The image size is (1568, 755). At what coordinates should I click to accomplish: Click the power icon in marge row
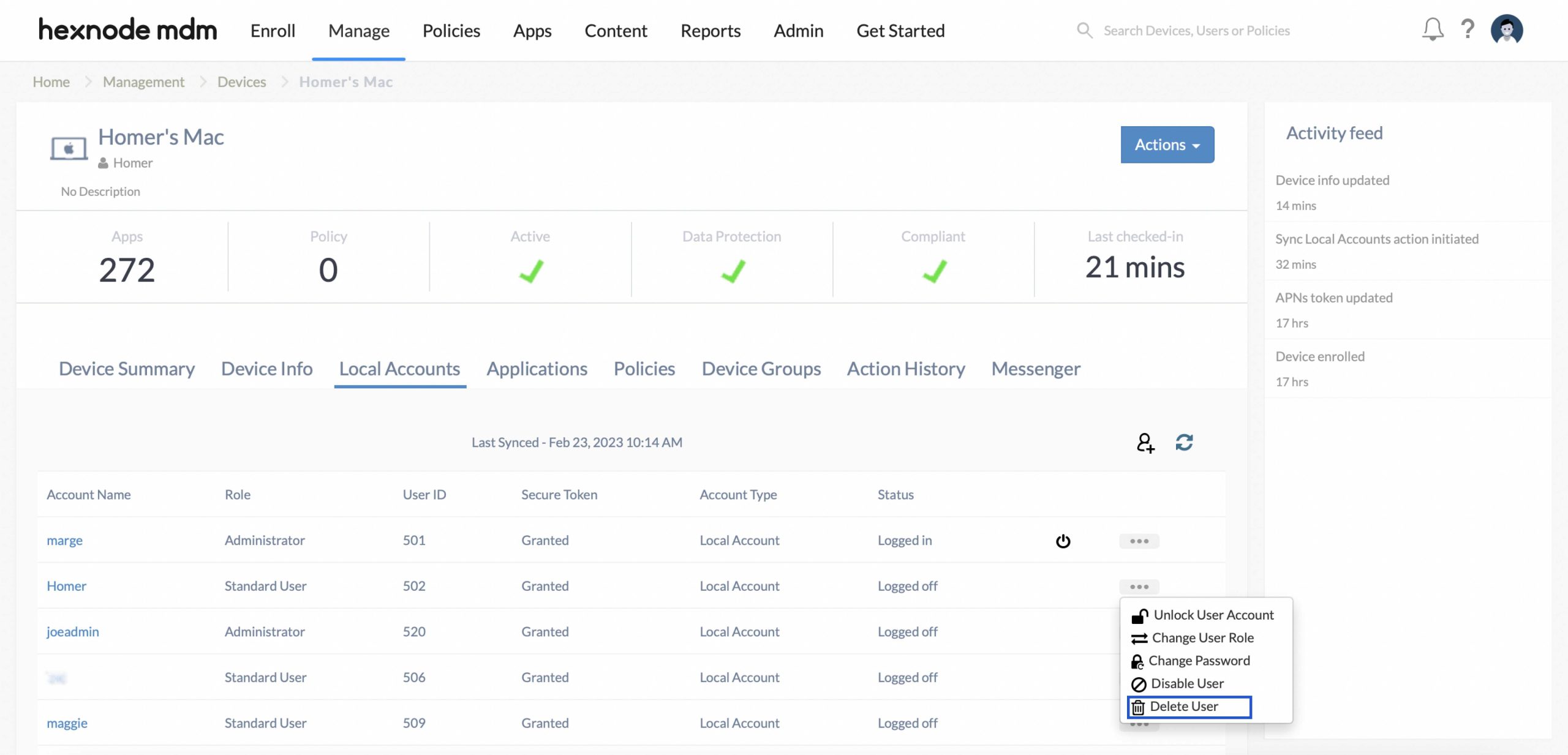coord(1063,541)
